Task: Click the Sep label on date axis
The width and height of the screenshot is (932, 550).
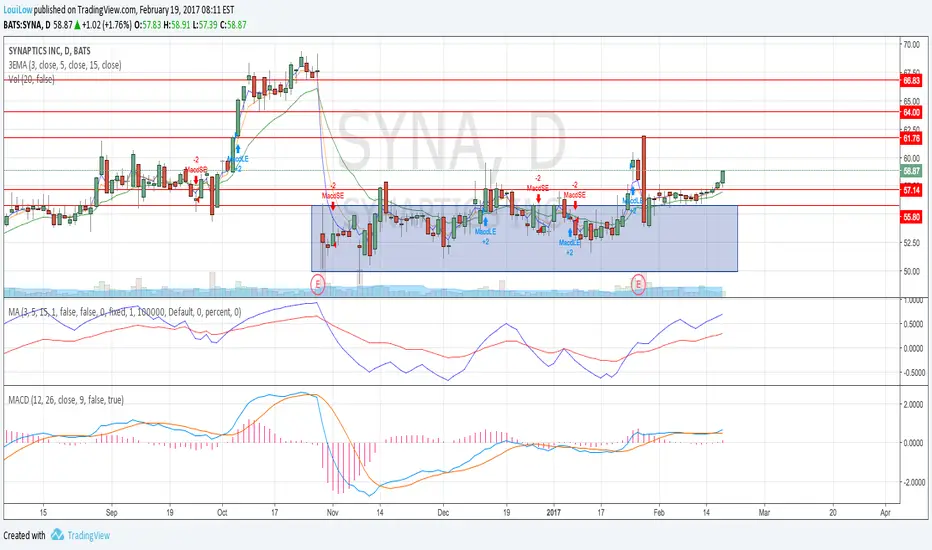Action: [x=111, y=513]
